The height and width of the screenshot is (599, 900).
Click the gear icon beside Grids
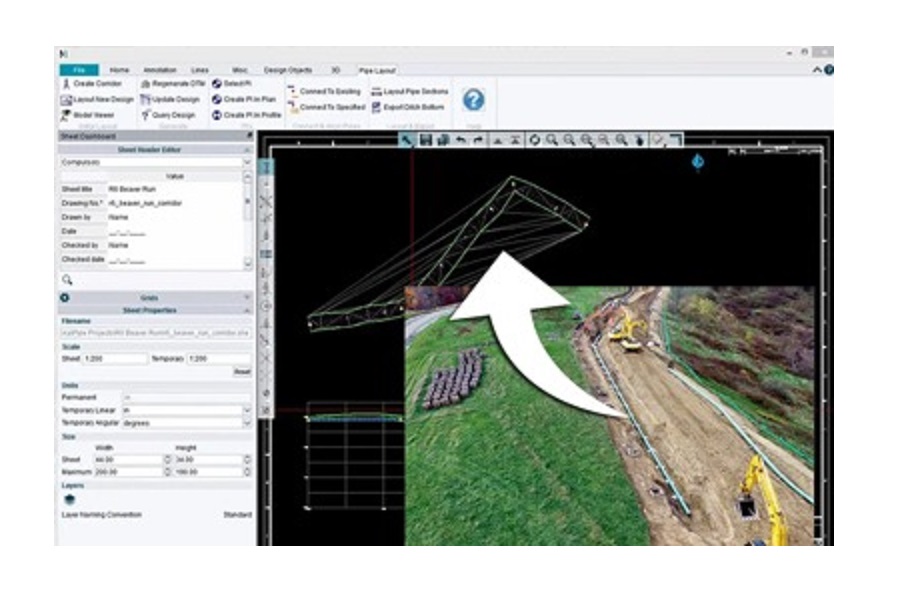pyautogui.click(x=65, y=298)
